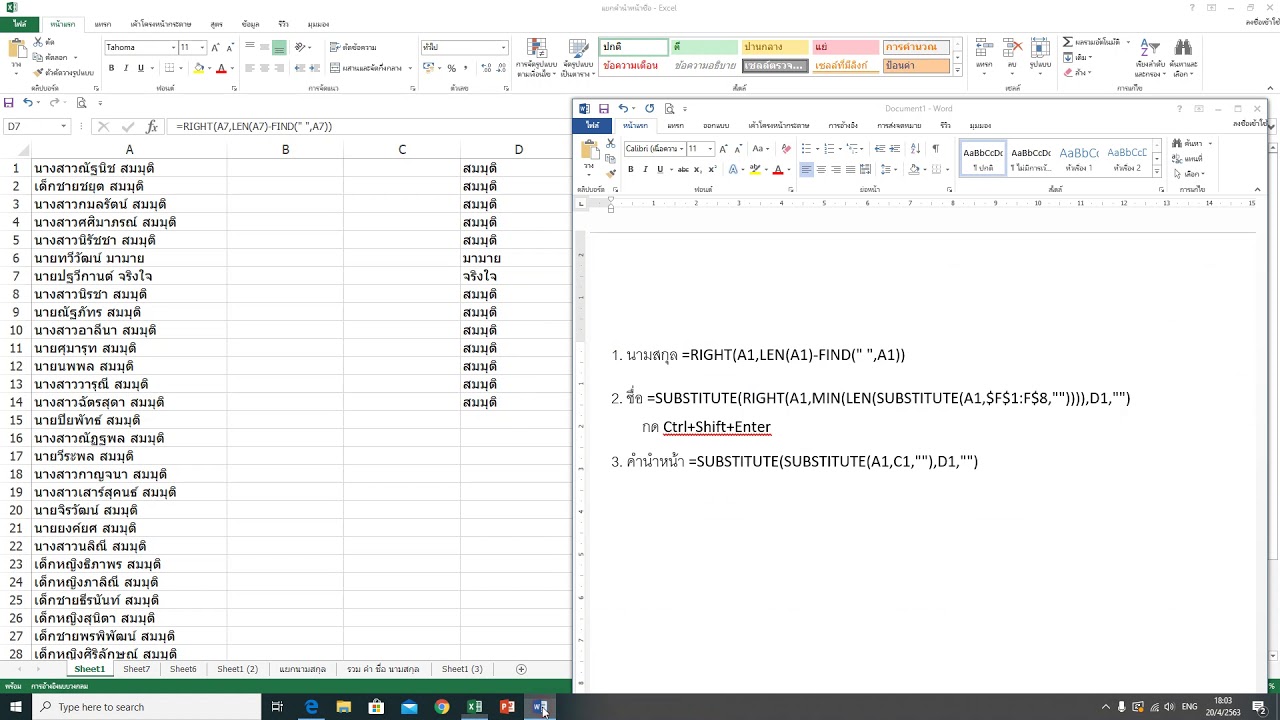The height and width of the screenshot is (720, 1280).
Task: Click the bullets list icon in Word
Action: [805, 149]
